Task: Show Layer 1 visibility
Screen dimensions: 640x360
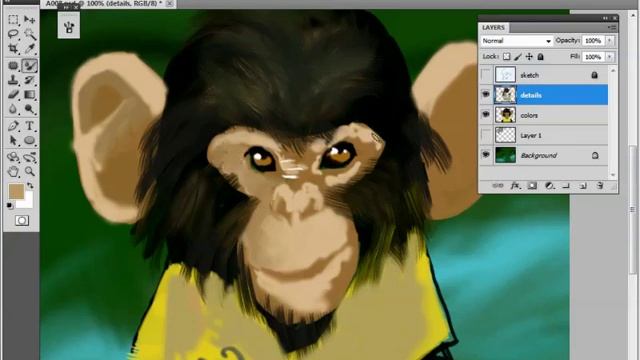Action: [486, 135]
